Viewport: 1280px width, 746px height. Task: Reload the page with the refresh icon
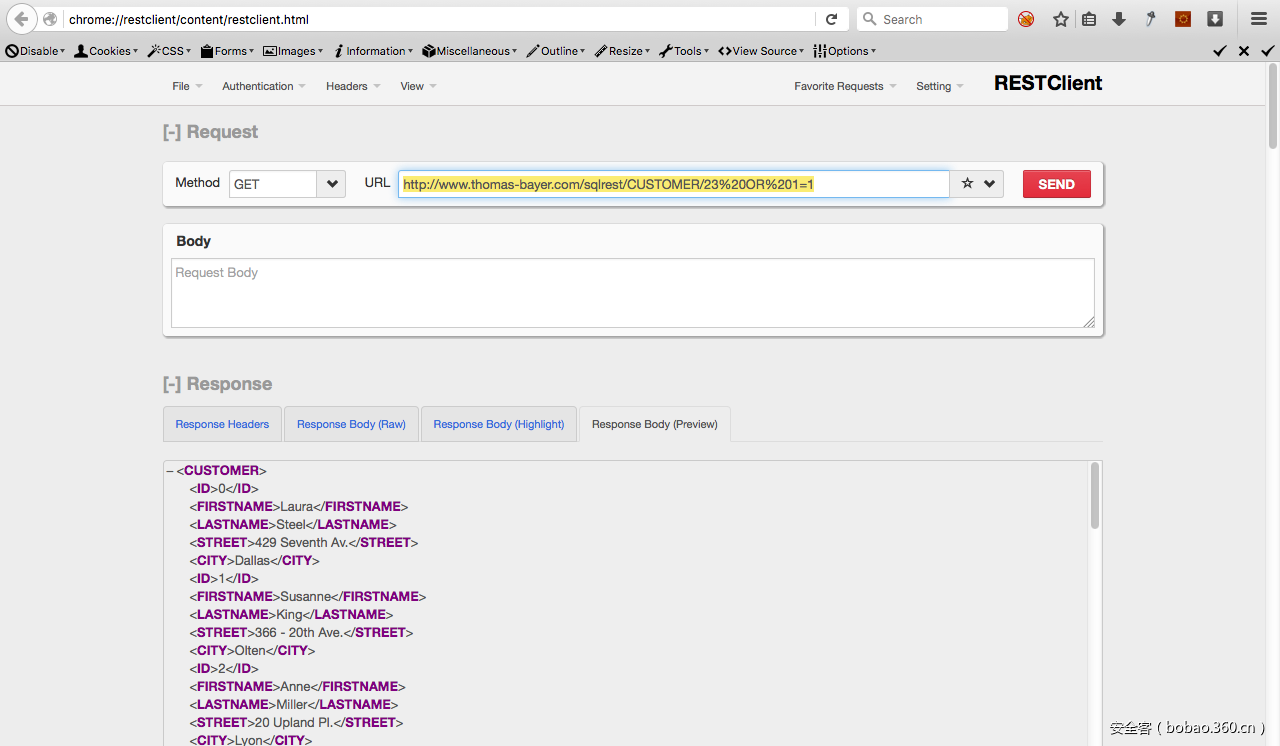click(x=831, y=19)
